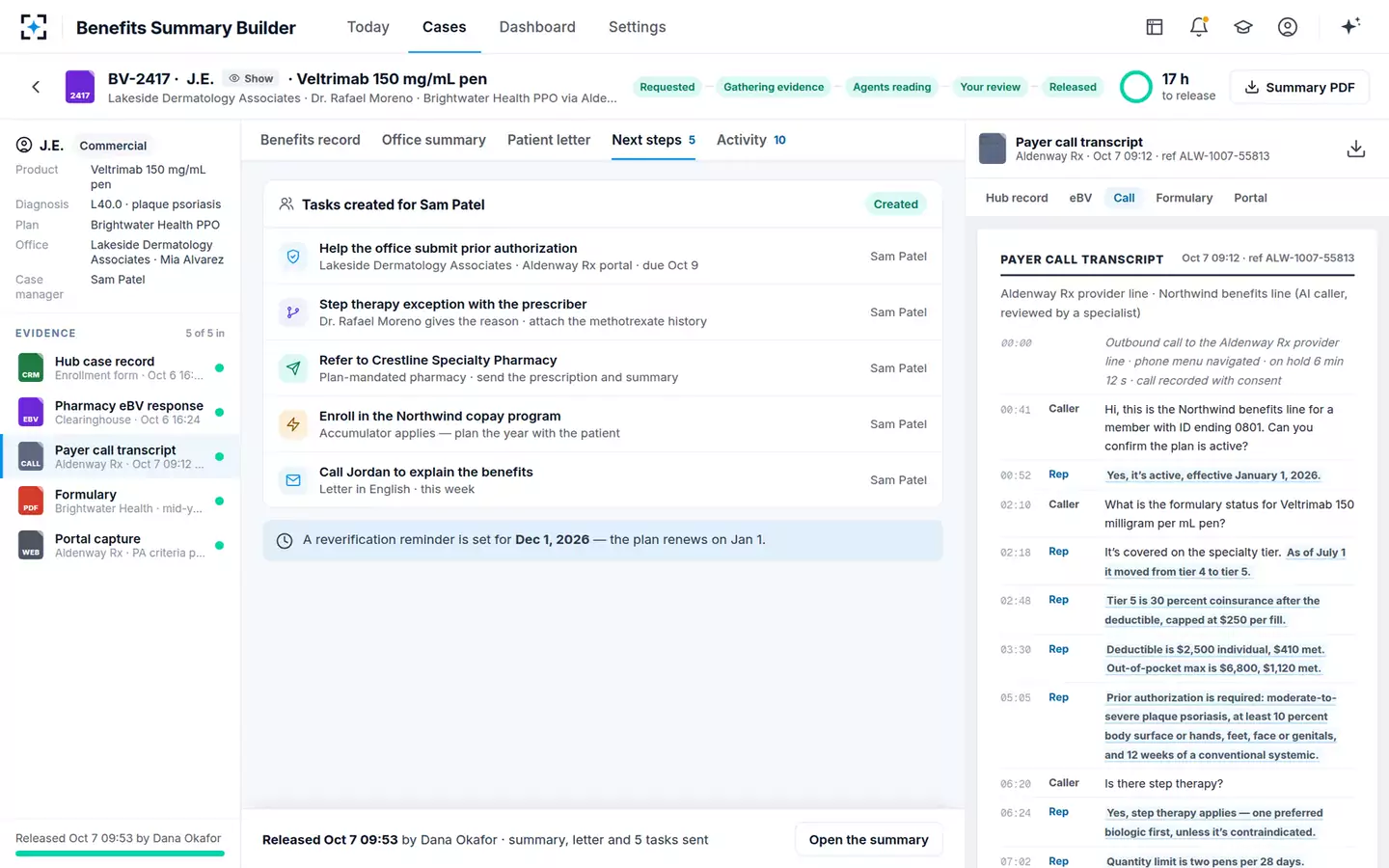The width and height of the screenshot is (1389, 868).
Task: Open Refer to Crestline Specialty Pharmacy task
Action: click(x=603, y=368)
